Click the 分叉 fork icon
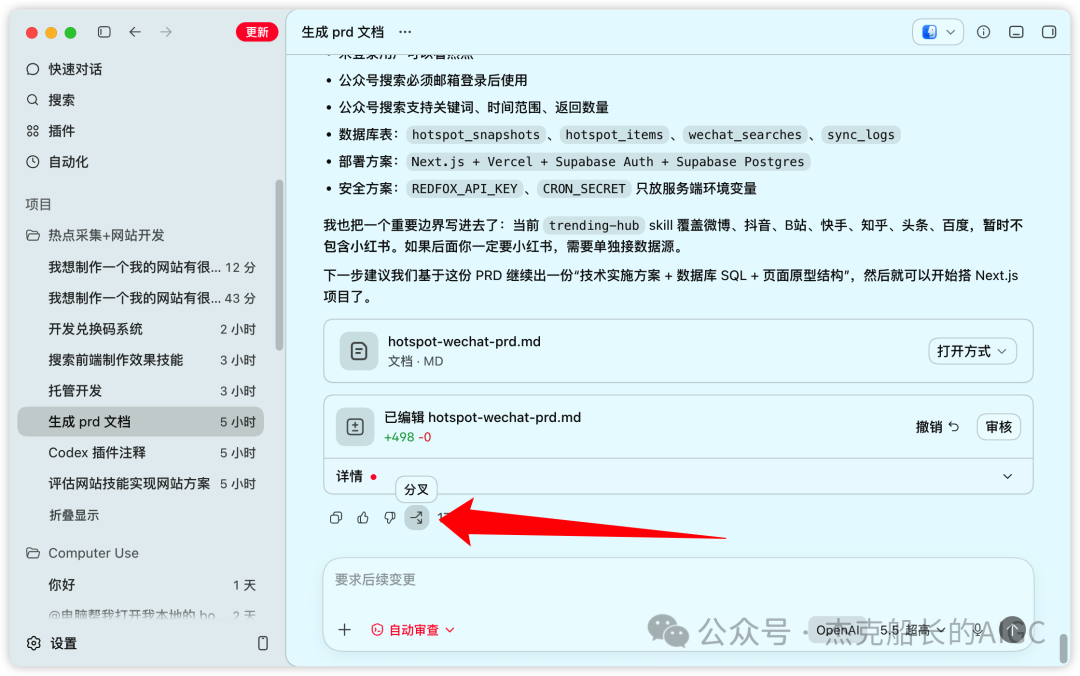 (x=417, y=518)
